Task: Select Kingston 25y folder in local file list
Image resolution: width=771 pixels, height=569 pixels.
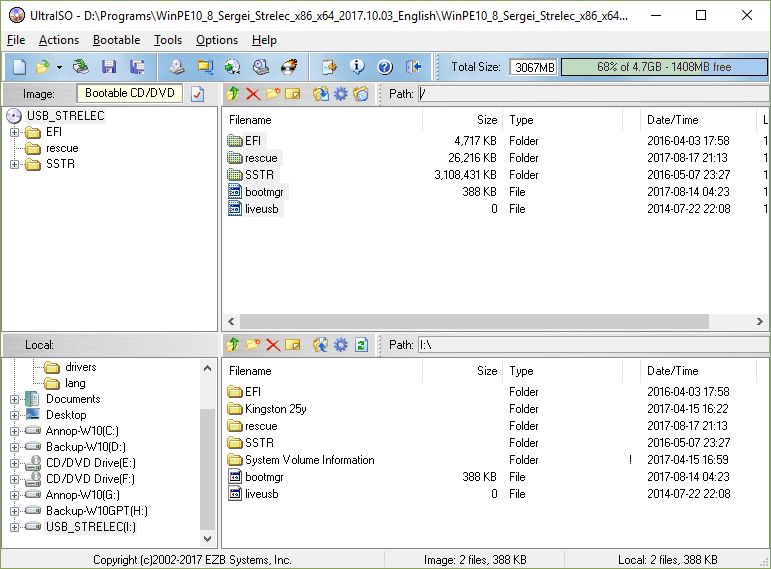Action: tap(275, 409)
